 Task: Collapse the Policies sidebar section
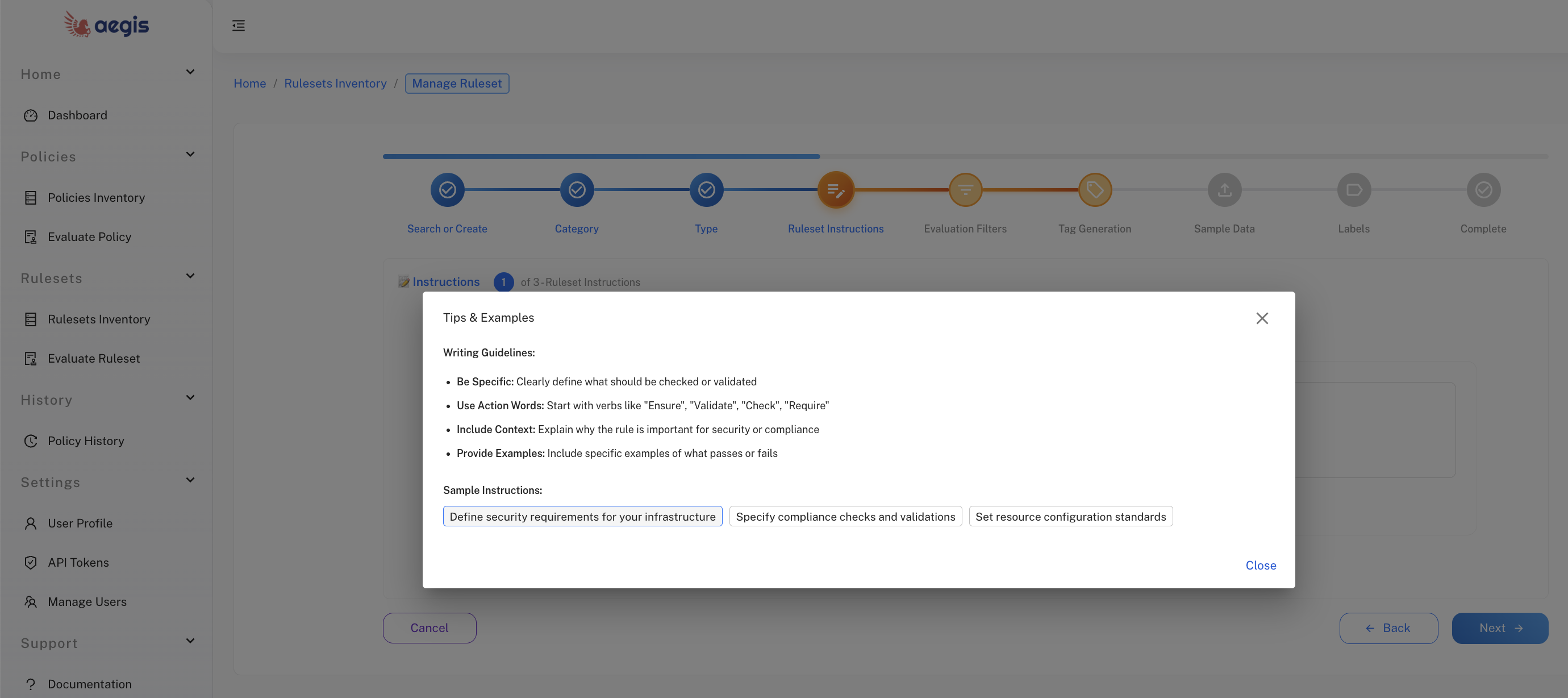tap(190, 155)
